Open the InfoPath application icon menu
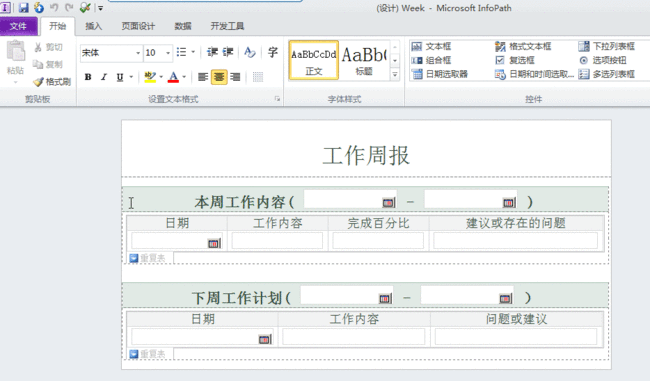 click(6, 7)
